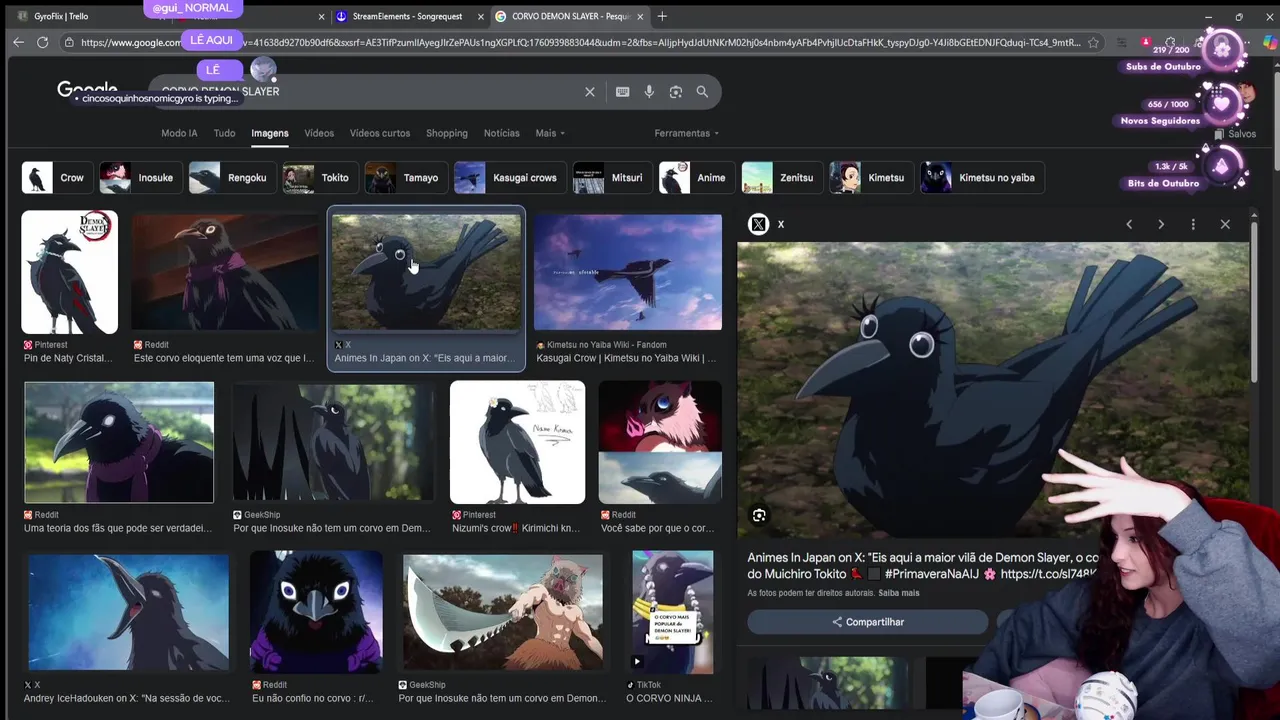Open the Notícias results tab
Image resolution: width=1280 pixels, height=720 pixels.
[x=501, y=133]
